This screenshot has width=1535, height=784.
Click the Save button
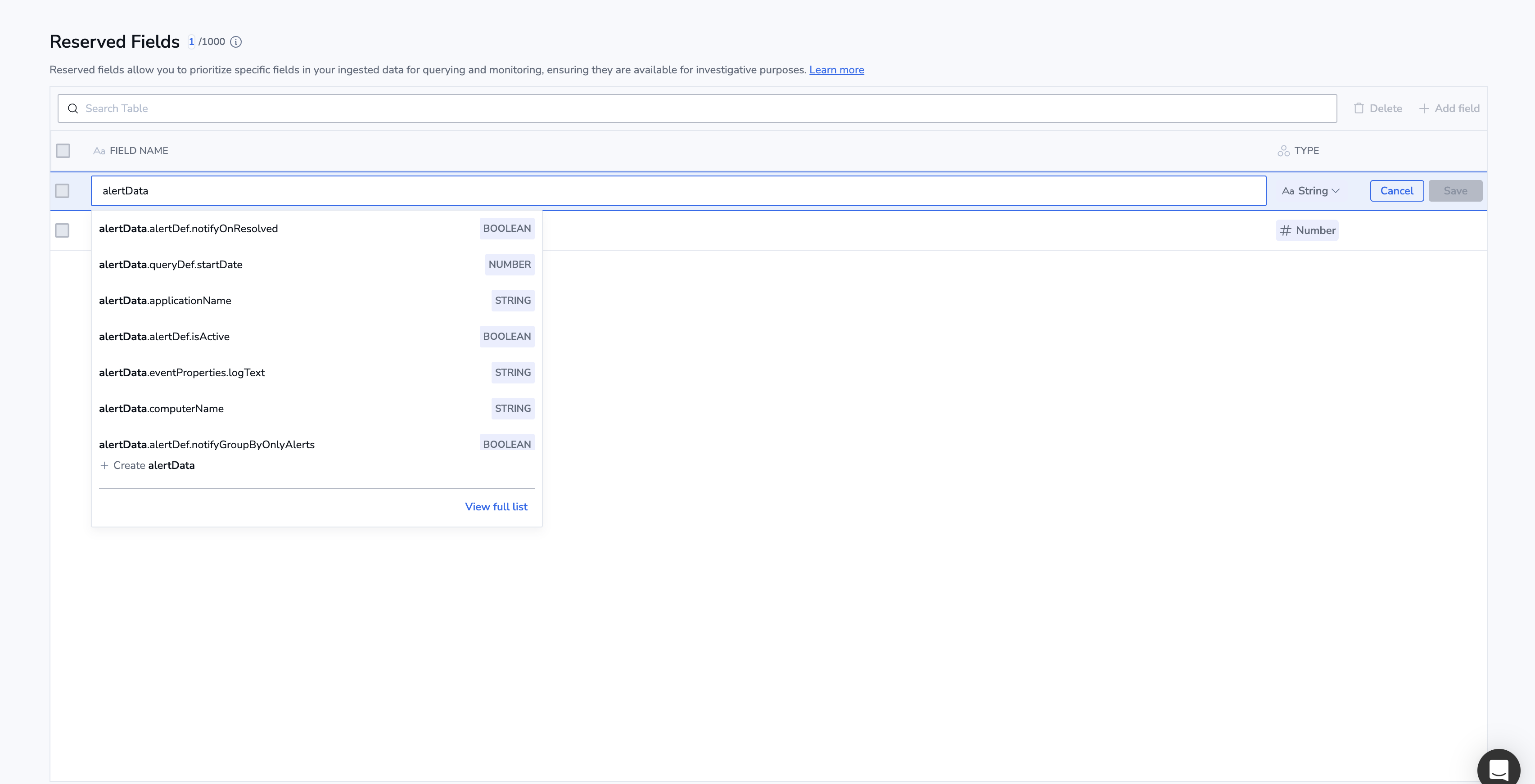coord(1455,191)
